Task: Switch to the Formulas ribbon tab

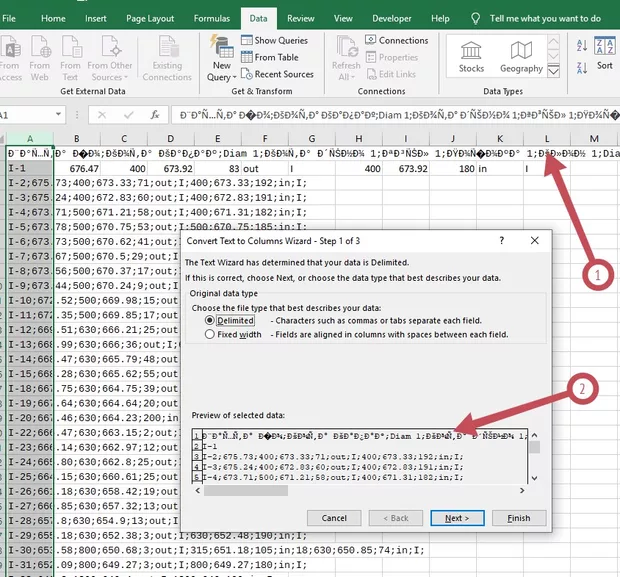Action: pos(211,18)
